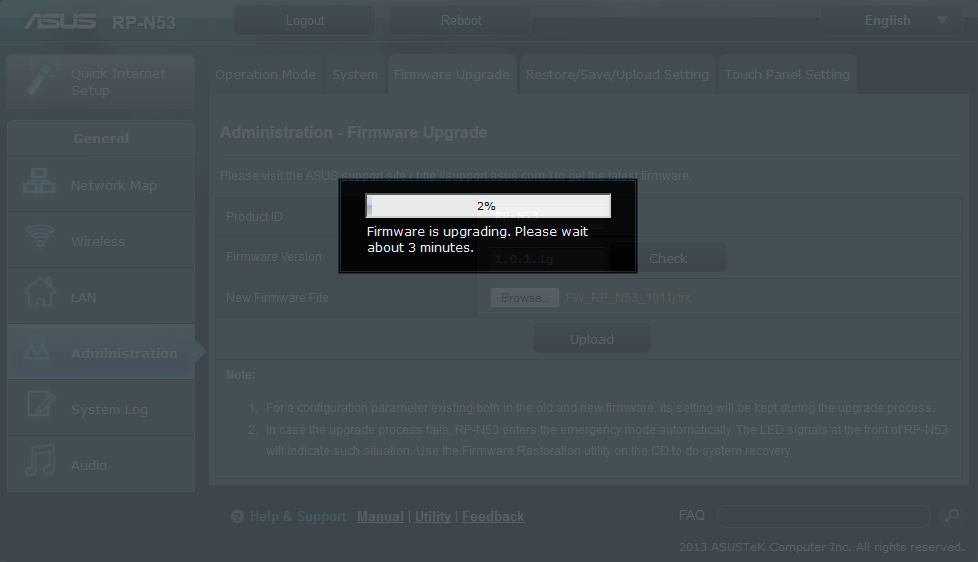This screenshot has width=978, height=562.
Task: Click the FAQ search magnifier icon
Action: (951, 516)
